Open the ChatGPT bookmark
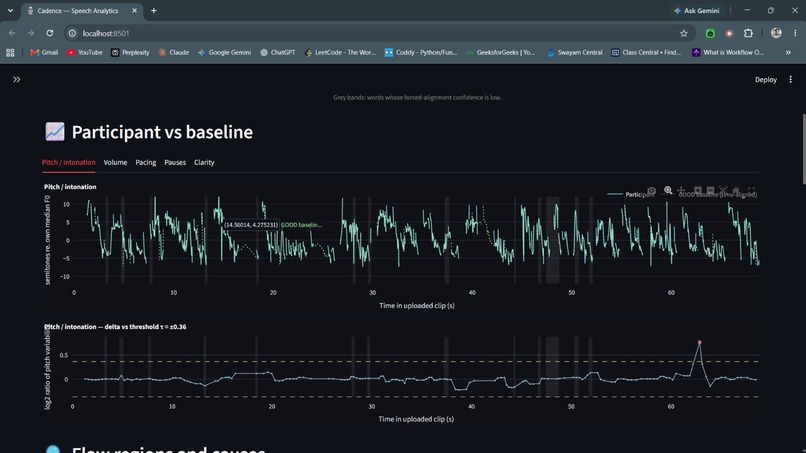This screenshot has width=806, height=453. (x=278, y=52)
